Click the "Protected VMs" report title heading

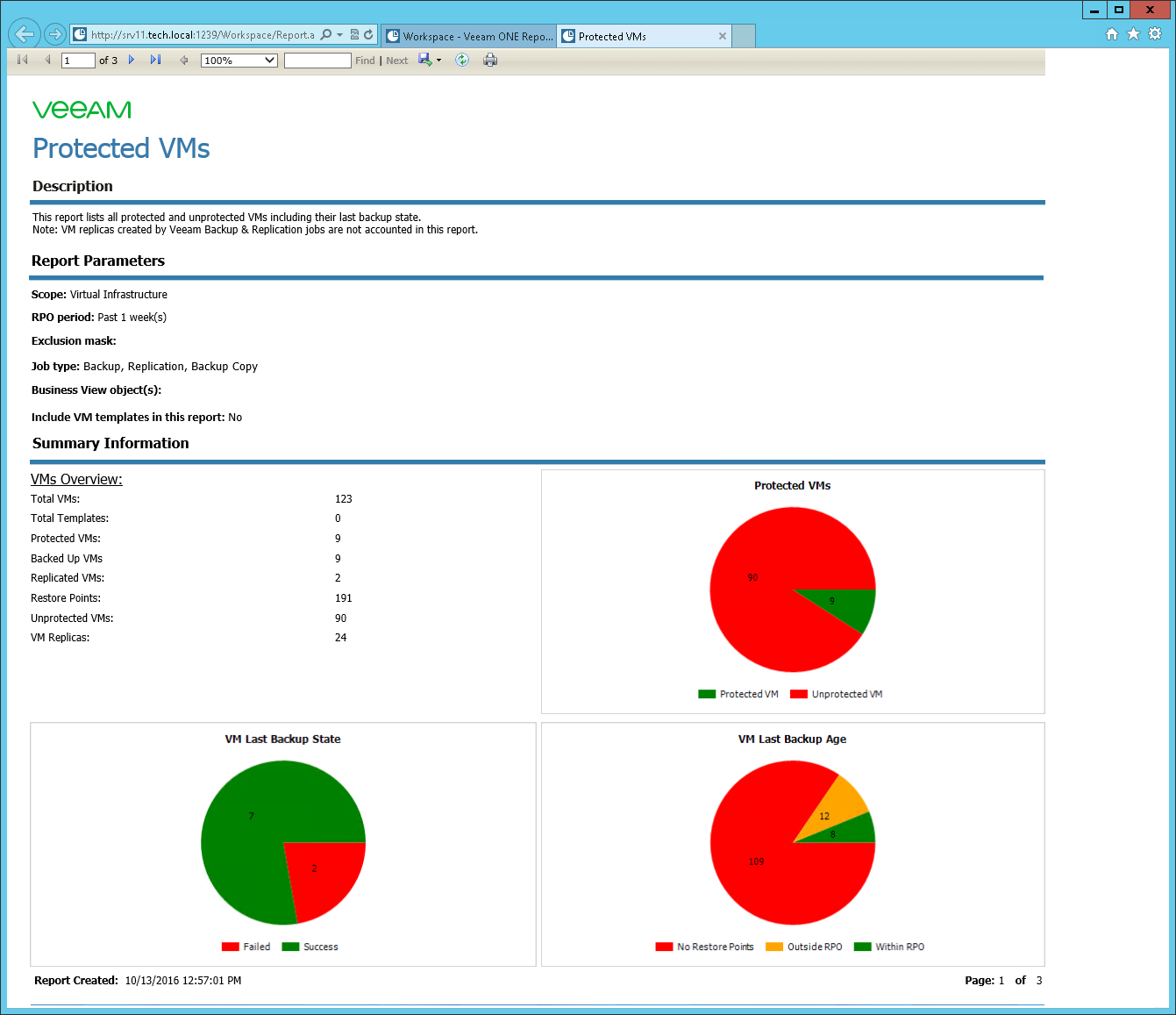click(x=121, y=148)
